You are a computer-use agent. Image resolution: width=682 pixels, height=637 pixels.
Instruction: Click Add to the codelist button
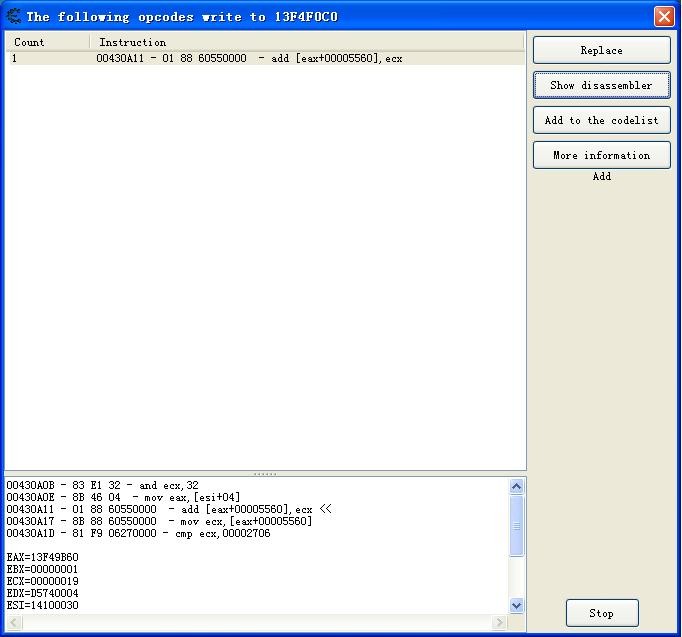click(602, 120)
